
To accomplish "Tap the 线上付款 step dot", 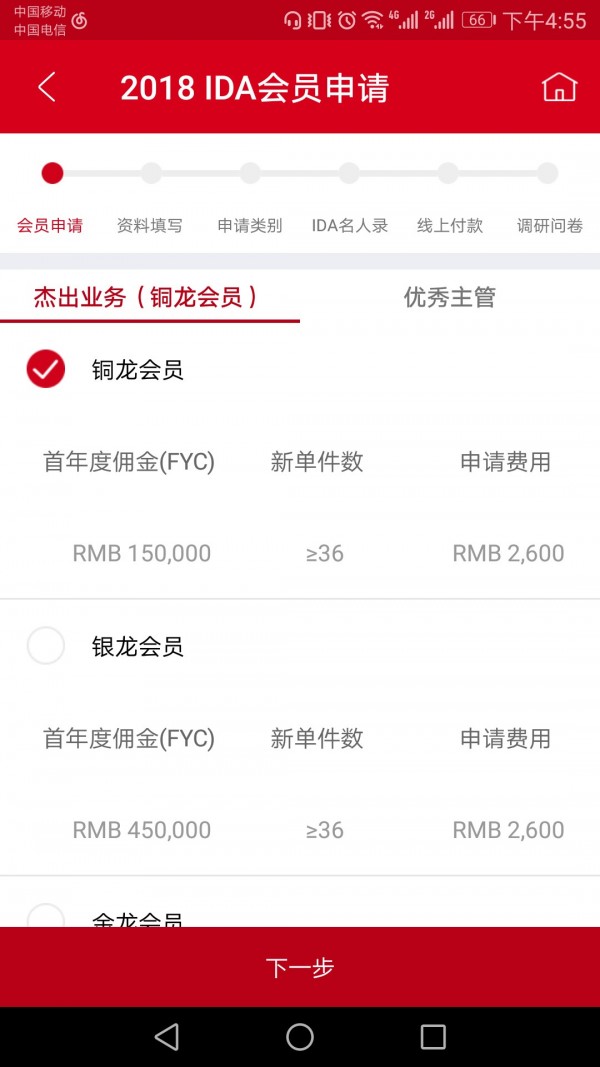I will (448, 173).
